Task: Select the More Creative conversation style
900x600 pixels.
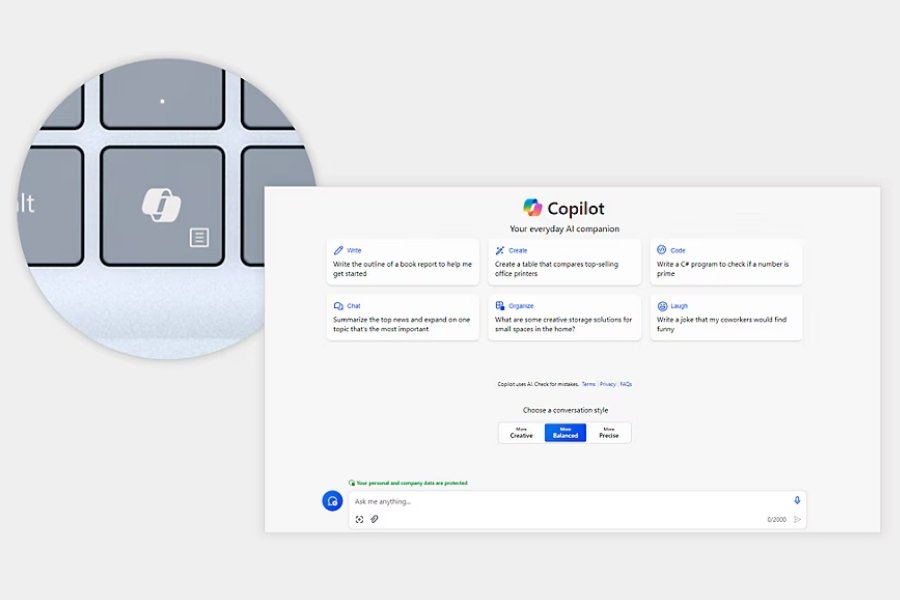Action: pyautogui.click(x=521, y=433)
